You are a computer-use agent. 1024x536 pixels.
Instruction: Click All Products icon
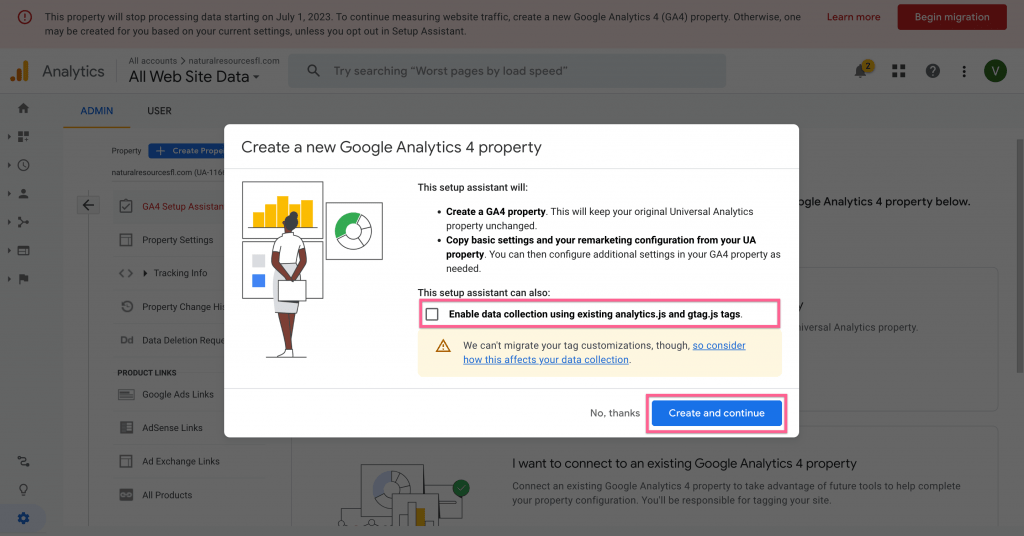pyautogui.click(x=126, y=495)
